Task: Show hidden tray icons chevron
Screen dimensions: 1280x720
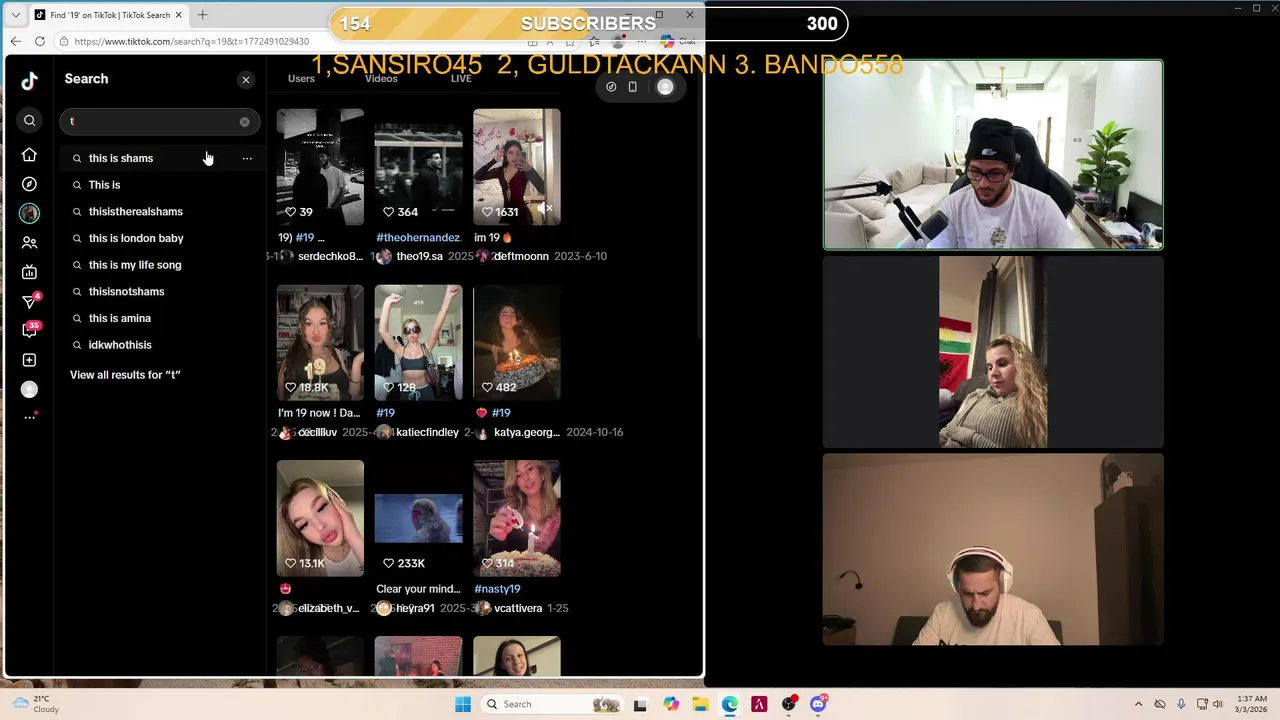Action: tap(1138, 704)
